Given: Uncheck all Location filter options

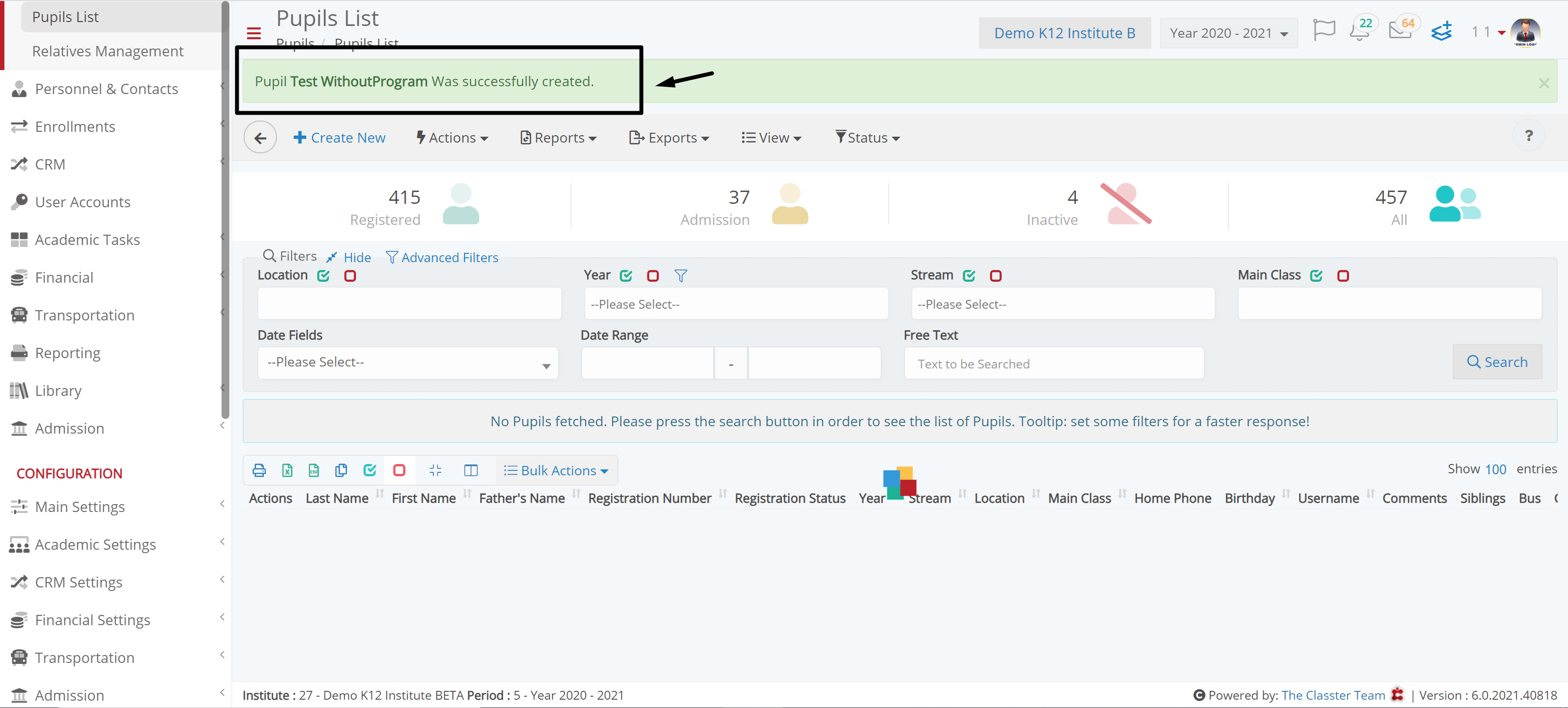Looking at the screenshot, I should (350, 275).
